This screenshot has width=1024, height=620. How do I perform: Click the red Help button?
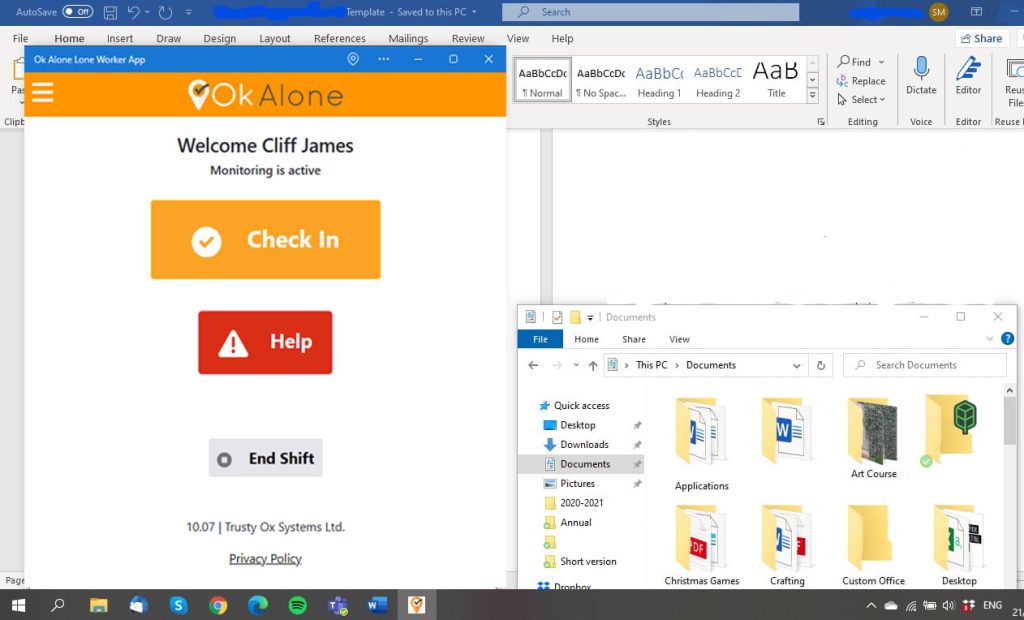[x=265, y=342]
